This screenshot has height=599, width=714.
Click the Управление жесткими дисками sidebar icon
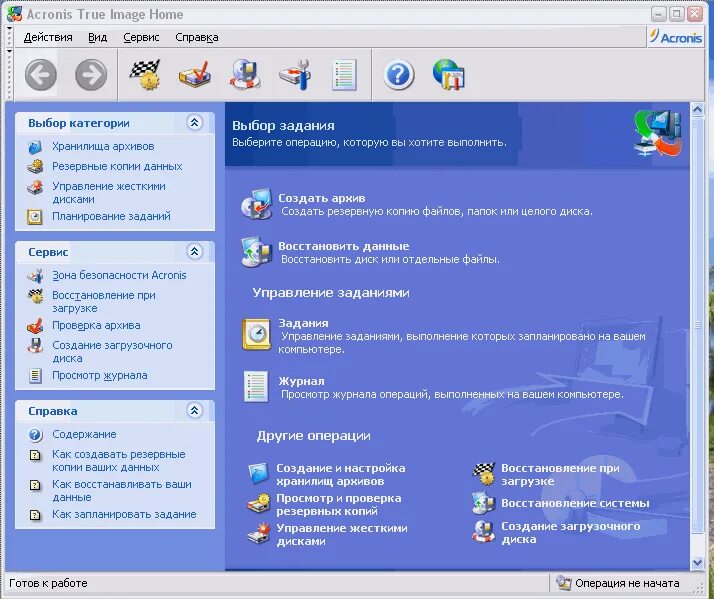pos(35,187)
